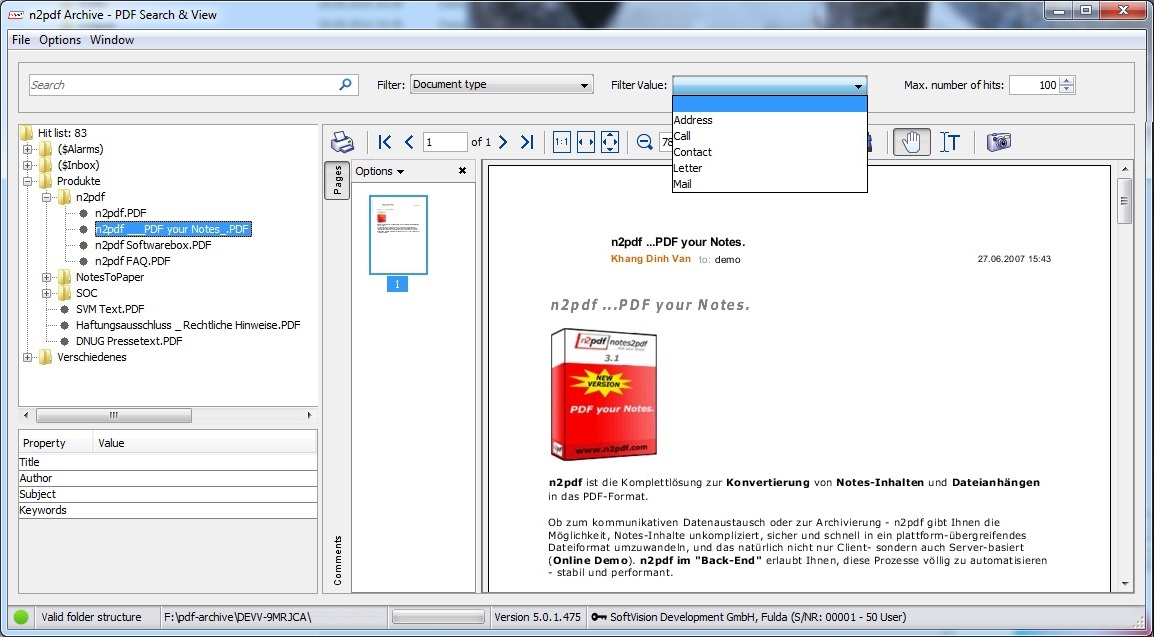Image resolution: width=1154 pixels, height=637 pixels.
Task: Go to the last page with arrow button
Action: click(527, 141)
